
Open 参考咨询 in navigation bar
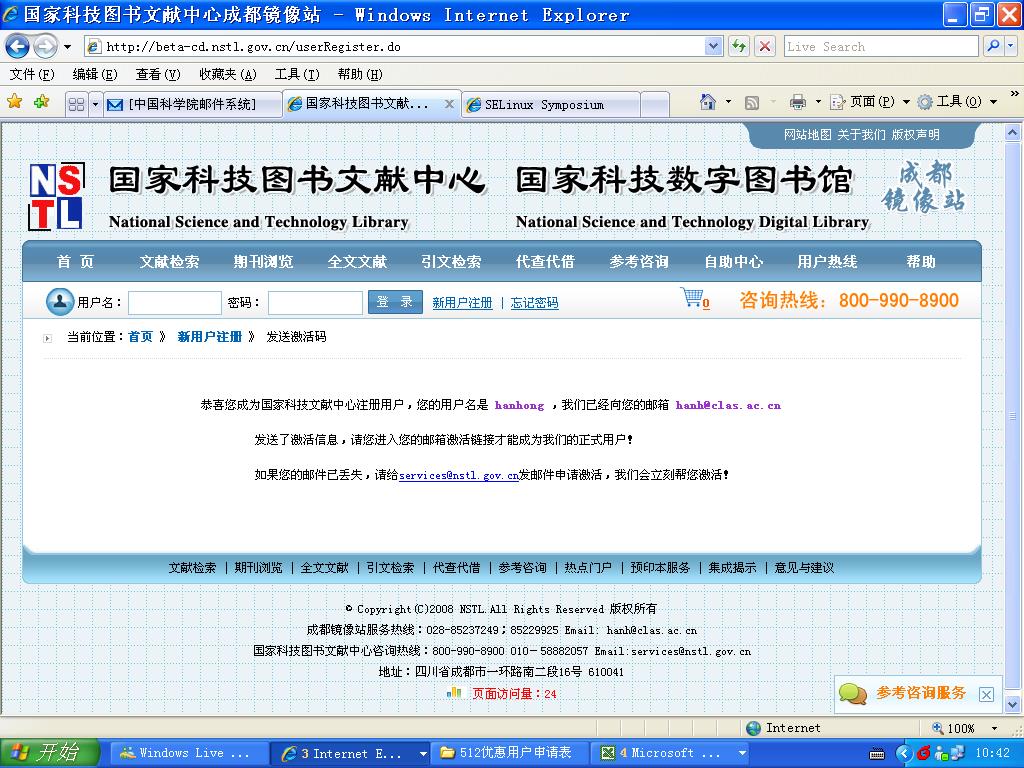(639, 262)
